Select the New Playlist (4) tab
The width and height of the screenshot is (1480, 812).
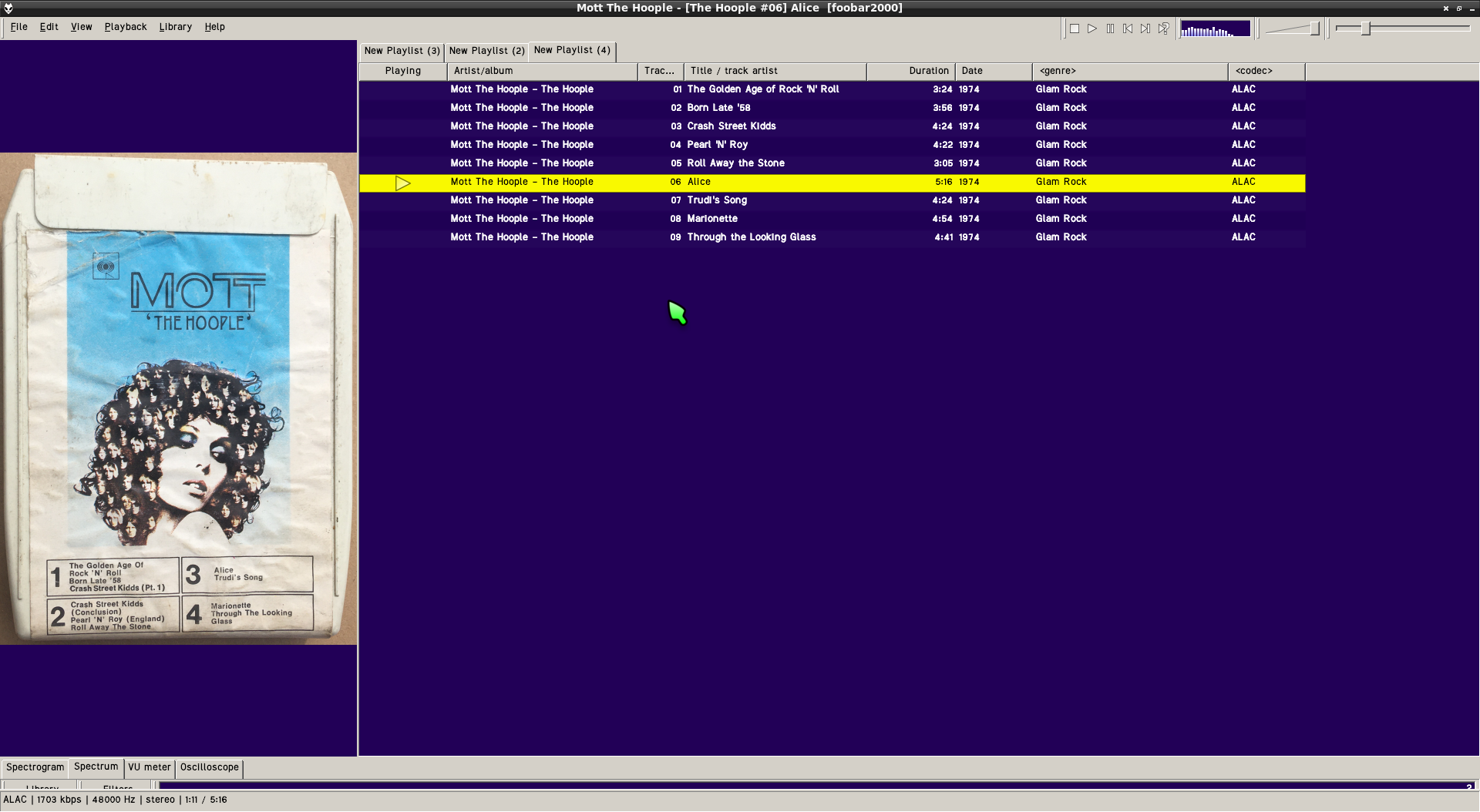pyautogui.click(x=572, y=50)
